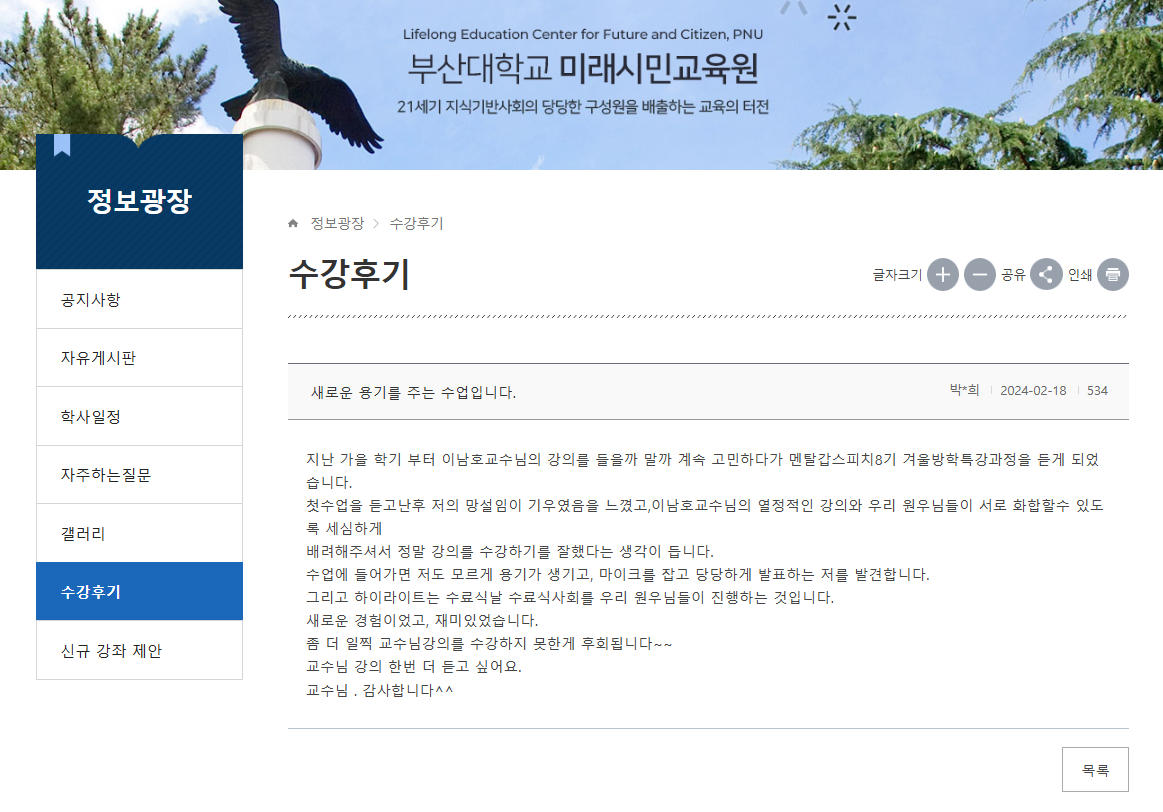Open the share icon

click(1046, 274)
